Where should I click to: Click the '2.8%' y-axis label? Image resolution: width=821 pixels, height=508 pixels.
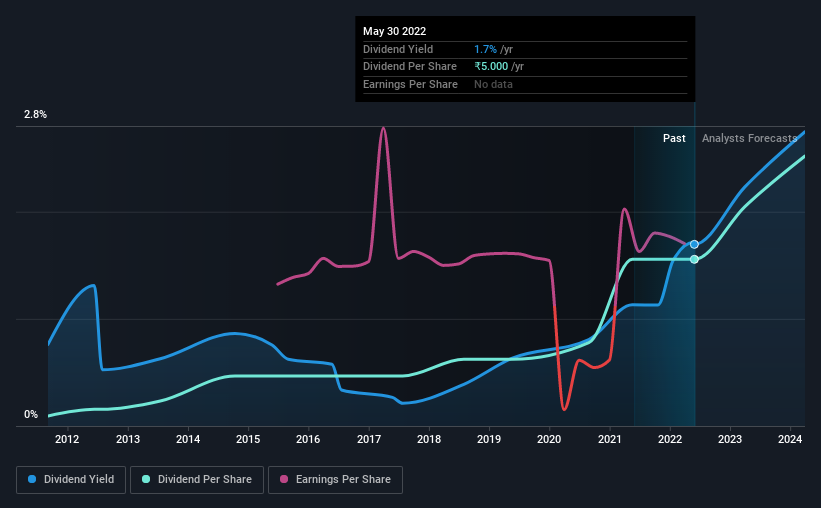pyautogui.click(x=35, y=115)
